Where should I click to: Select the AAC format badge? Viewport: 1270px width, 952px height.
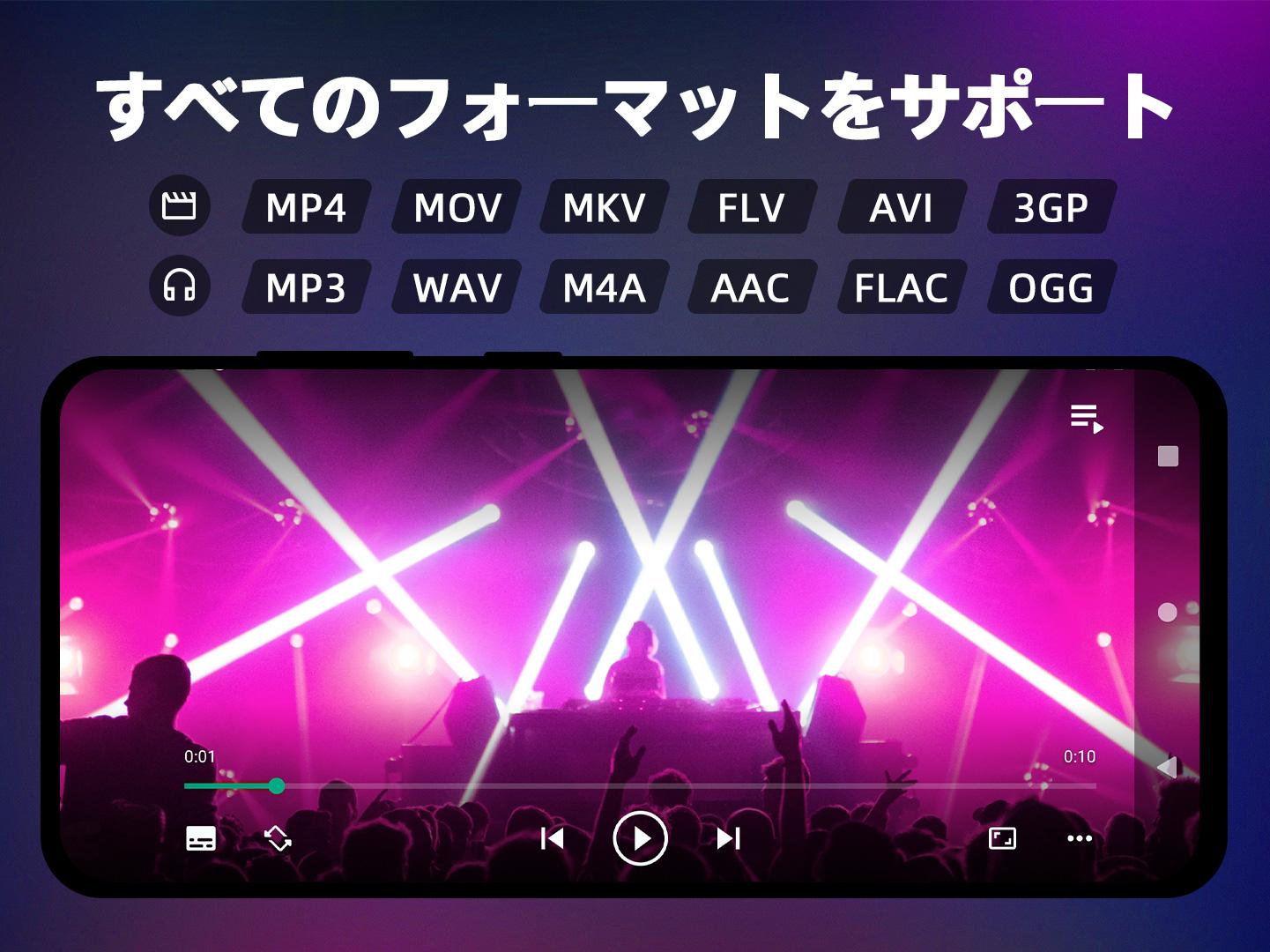coord(752,286)
